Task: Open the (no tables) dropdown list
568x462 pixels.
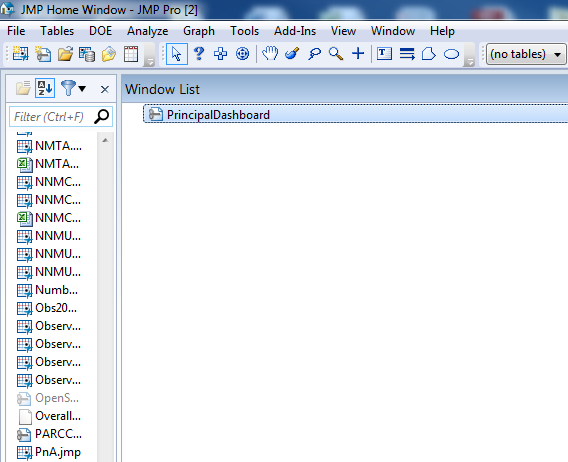Action: click(x=526, y=54)
